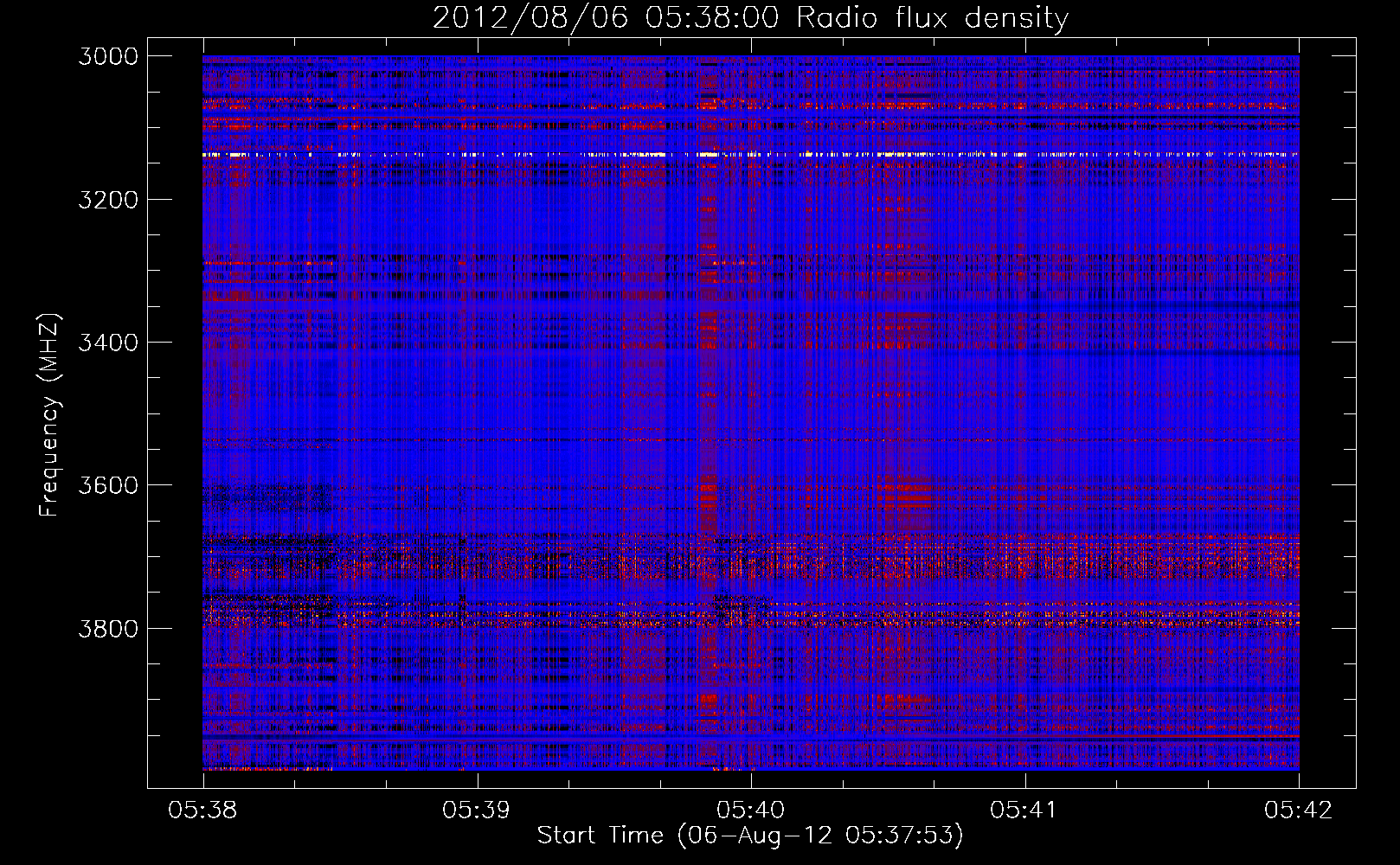The width and height of the screenshot is (1400, 865).
Task: Click the 05:39 time tick label
Action: tap(477, 810)
